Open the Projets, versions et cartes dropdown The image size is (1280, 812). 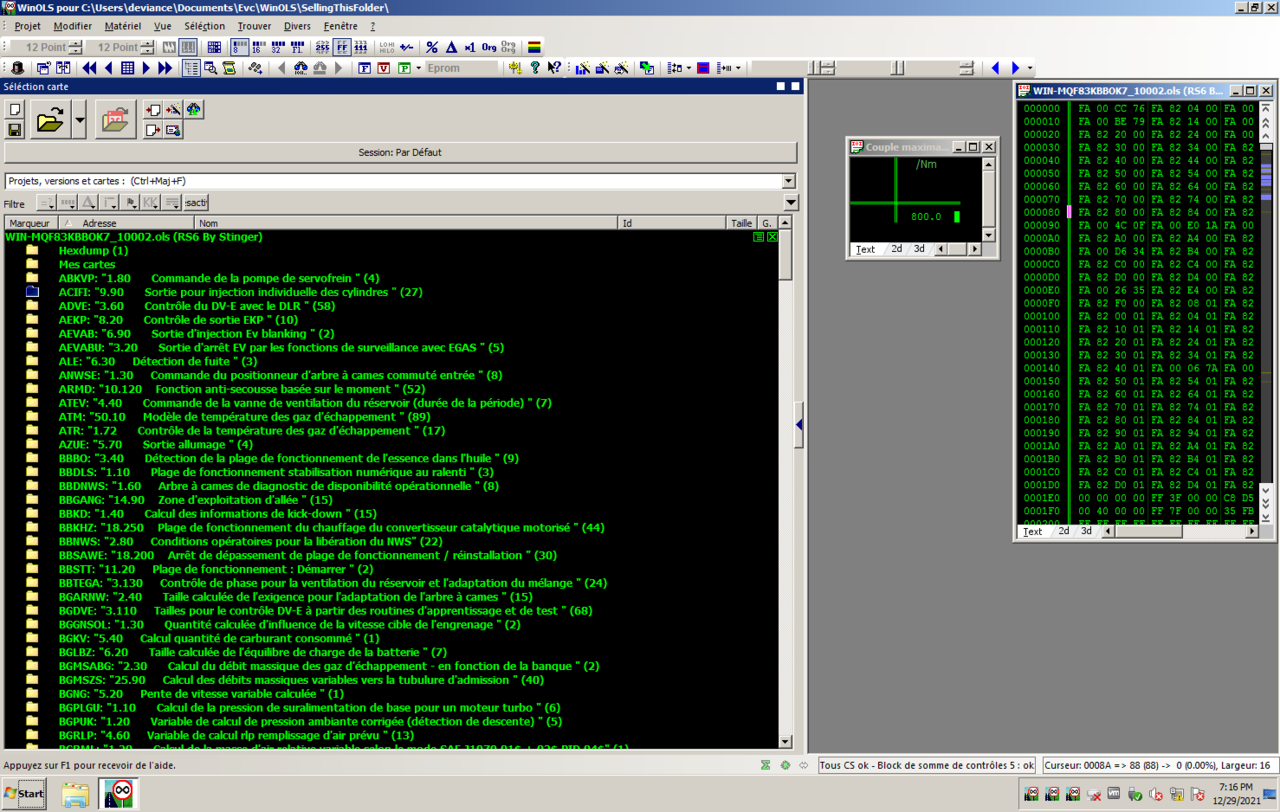(x=788, y=181)
